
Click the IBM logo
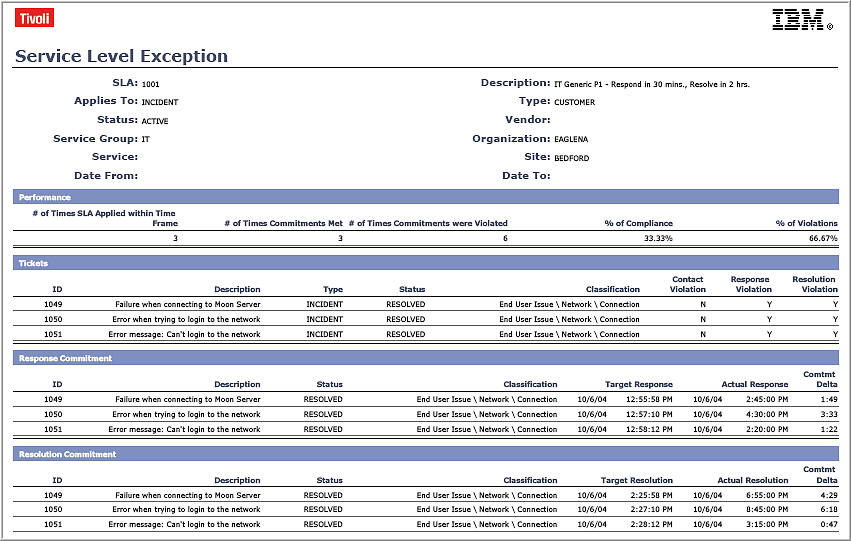pyautogui.click(x=802, y=20)
